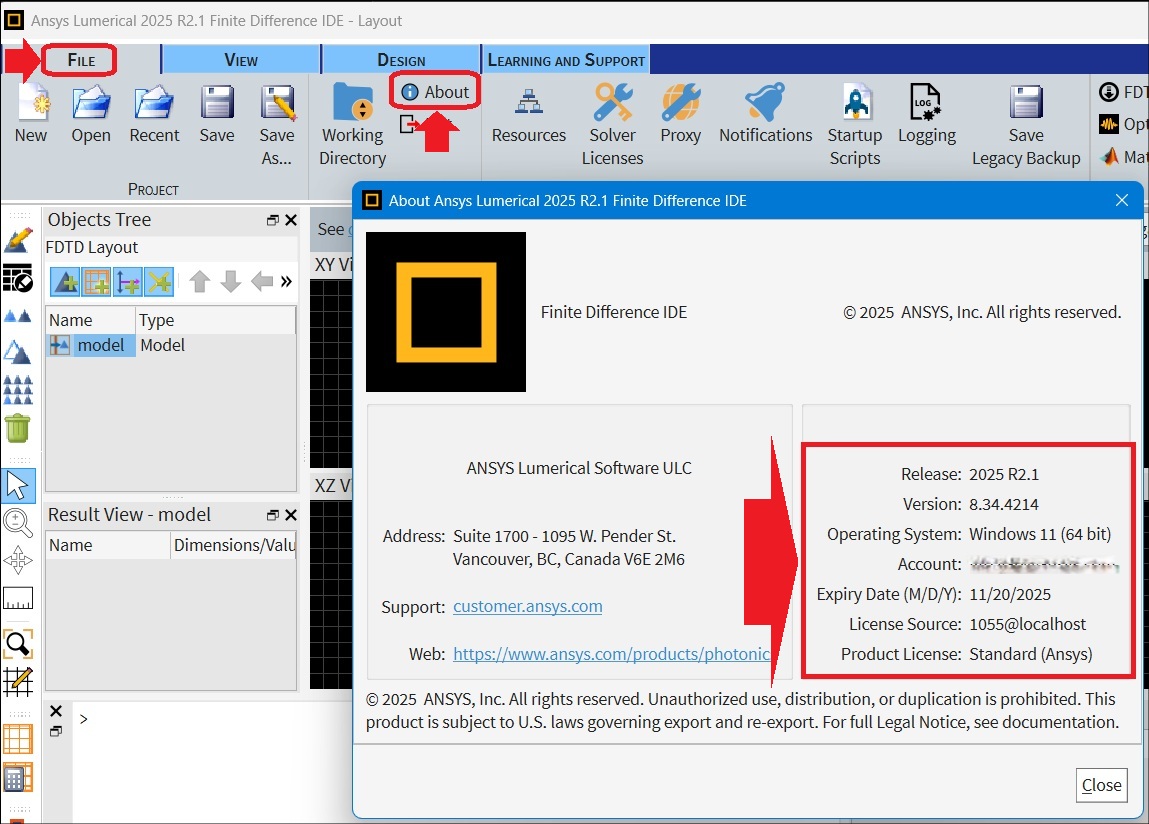
Task: Click the green trash delete icon
Action: [18, 429]
